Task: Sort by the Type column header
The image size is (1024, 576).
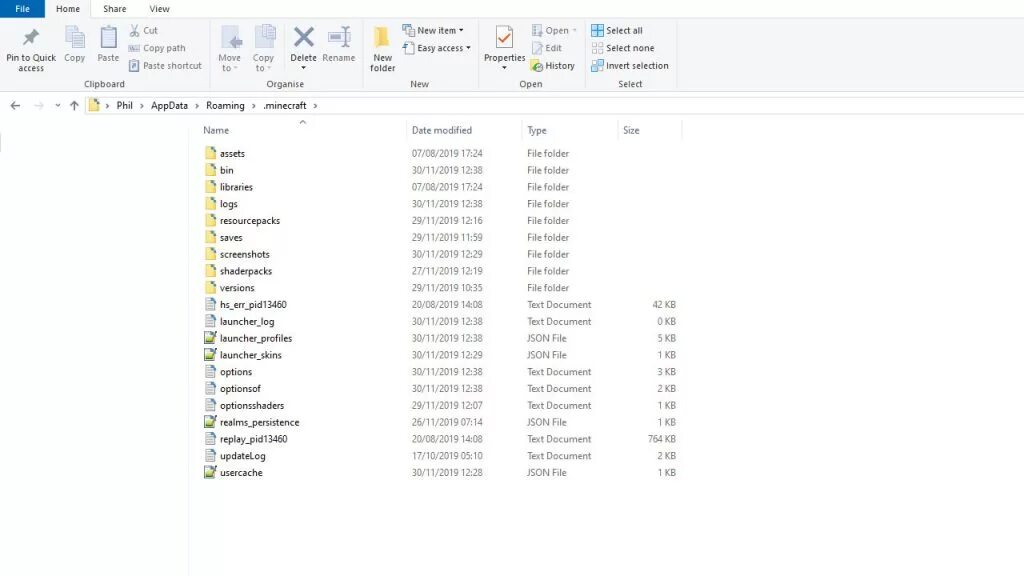Action: (x=537, y=130)
